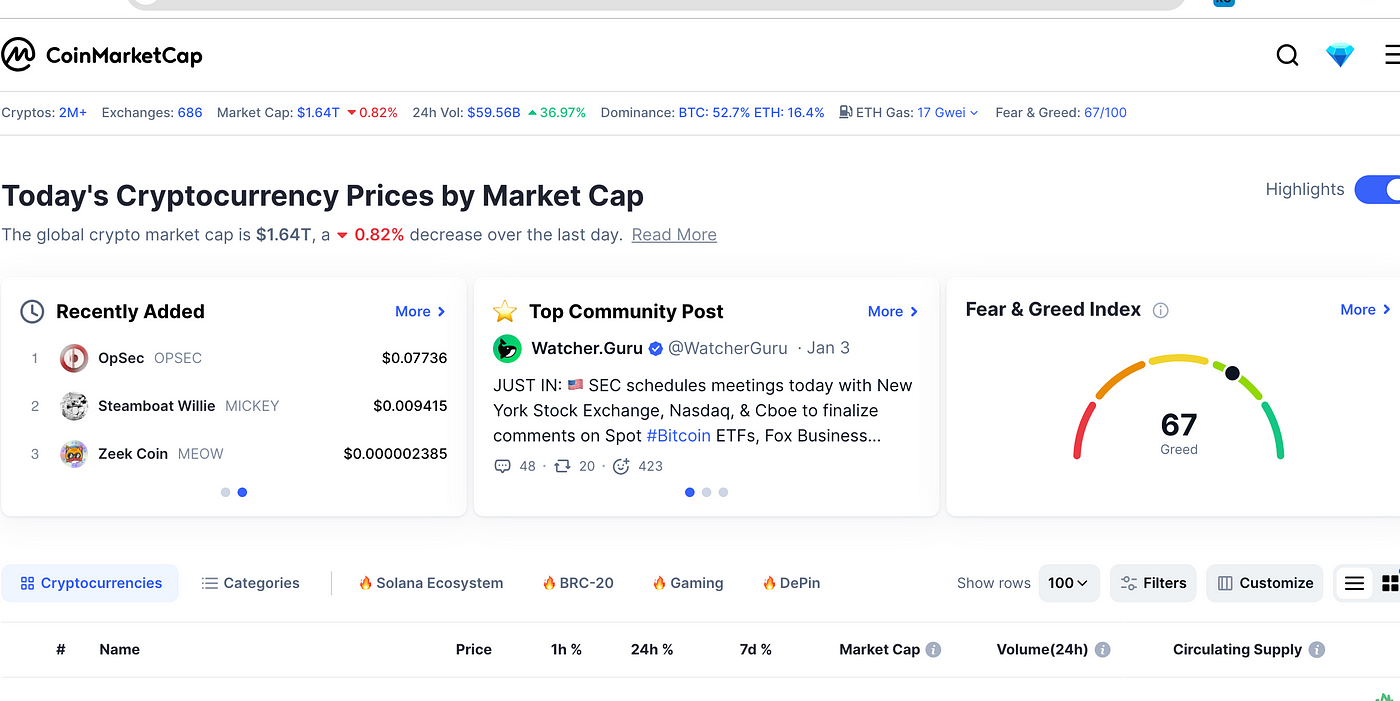This screenshot has width=1400, height=701.
Task: Open the hamburger menu icon
Action: coord(1391,55)
